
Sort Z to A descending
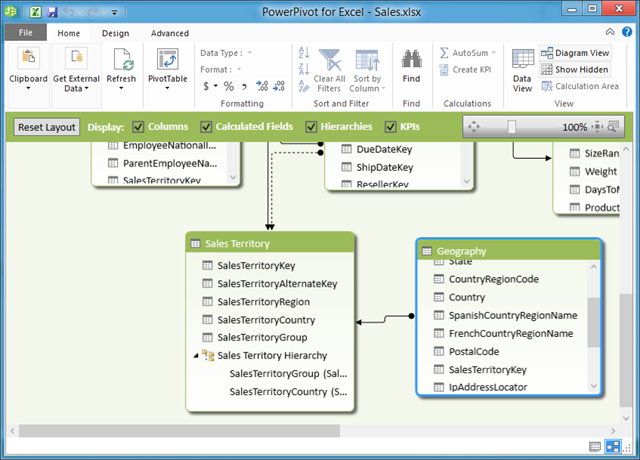[x=304, y=69]
